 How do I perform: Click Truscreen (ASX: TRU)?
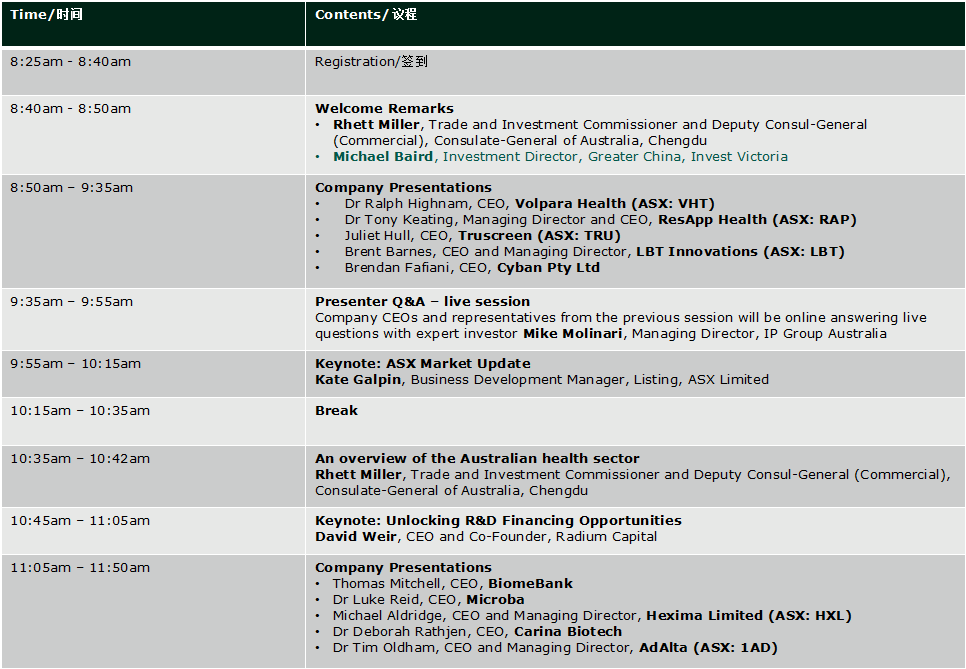tap(539, 235)
